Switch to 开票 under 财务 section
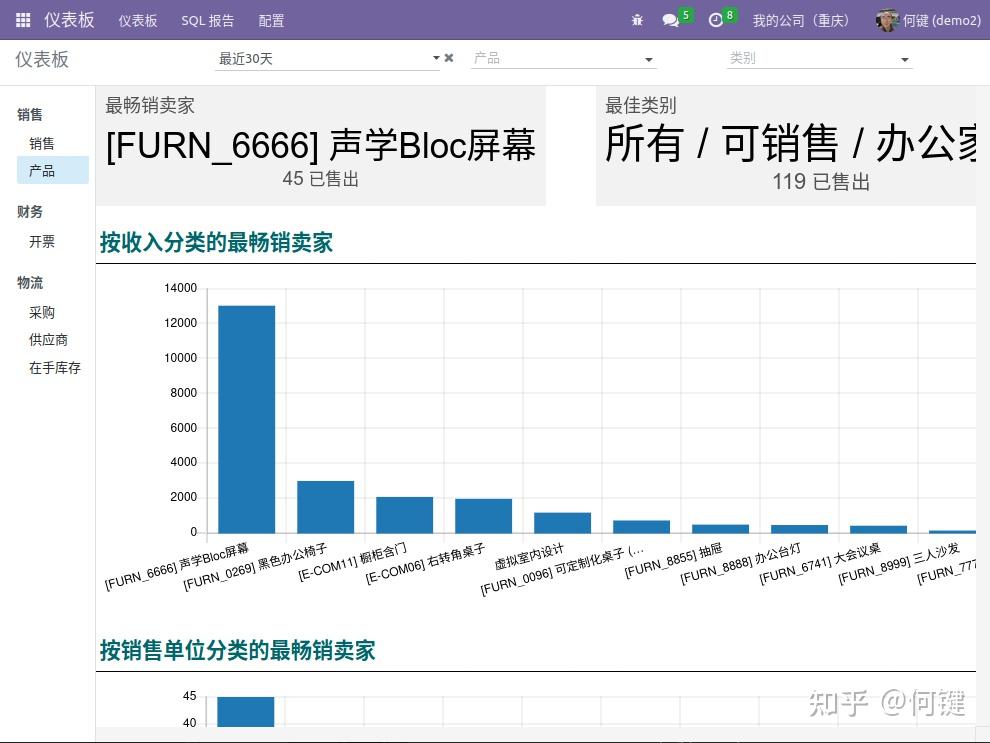This screenshot has width=990, height=743. tap(42, 241)
